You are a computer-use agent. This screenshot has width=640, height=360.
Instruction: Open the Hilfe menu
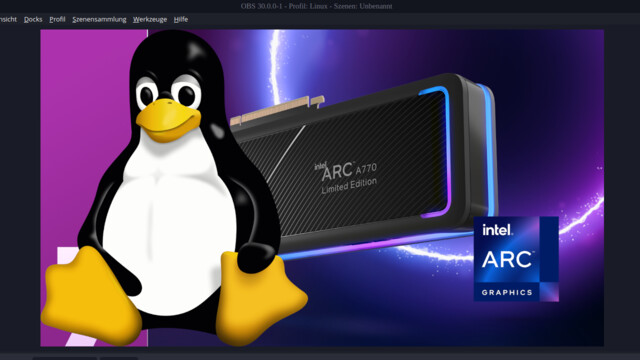point(181,19)
